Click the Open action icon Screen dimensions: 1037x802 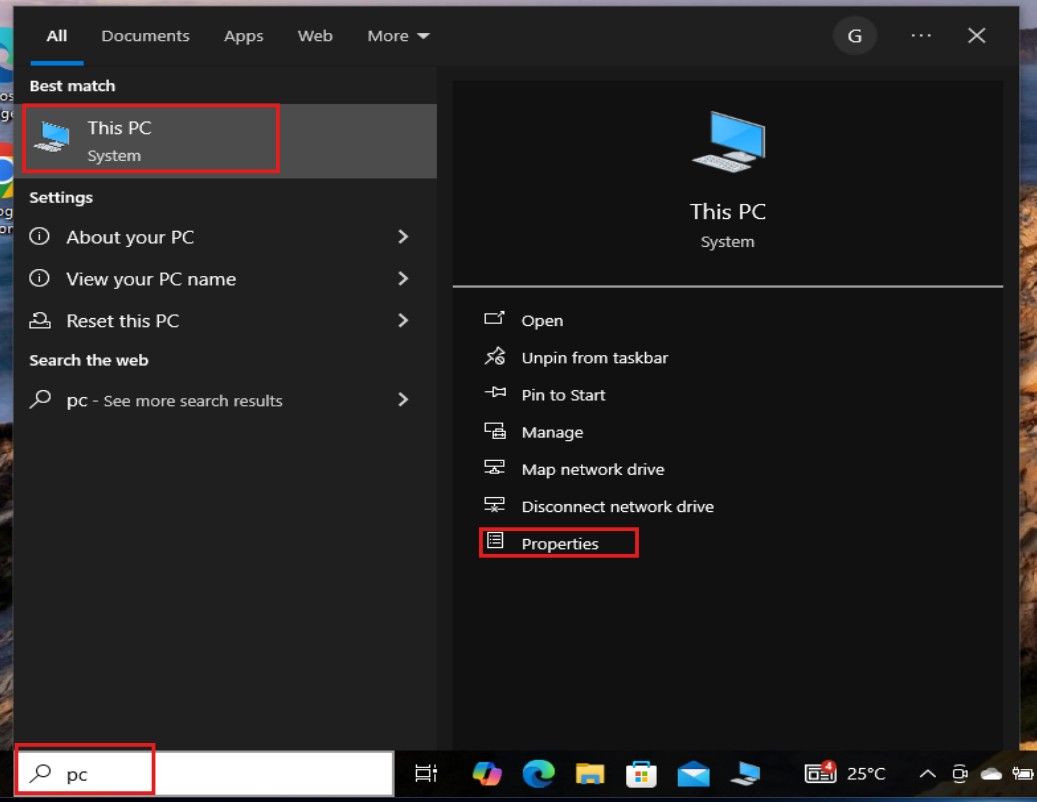(x=494, y=319)
